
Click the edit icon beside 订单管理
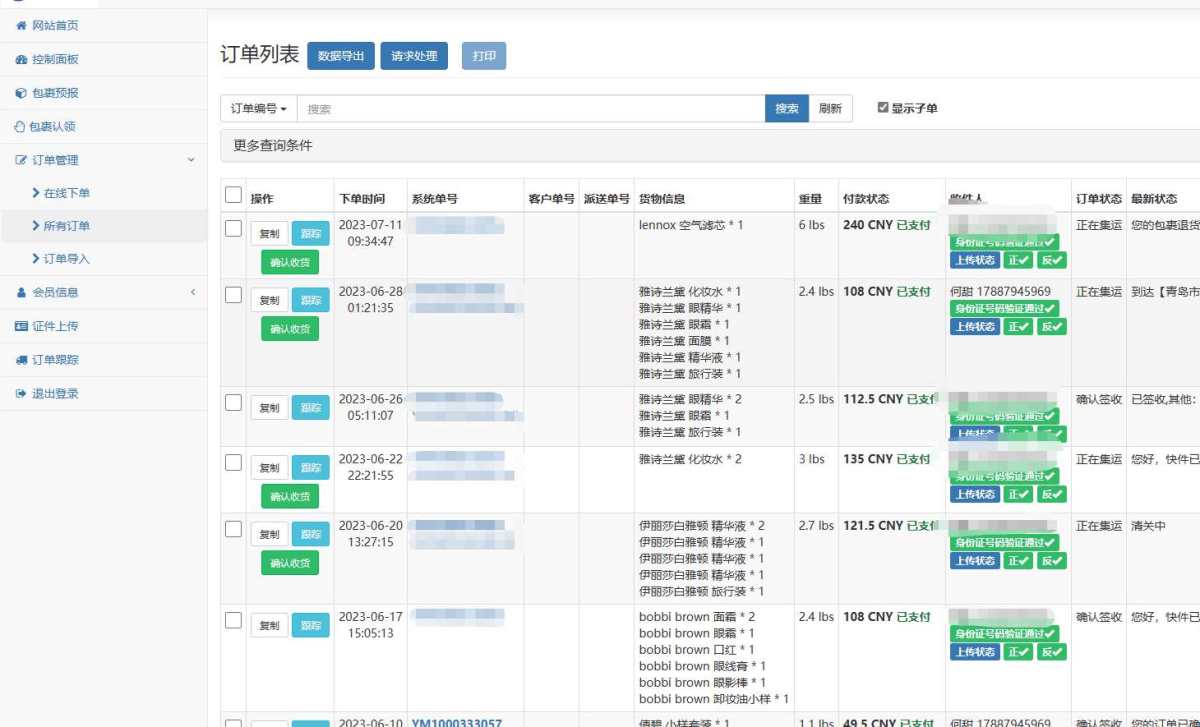pyautogui.click(x=21, y=160)
